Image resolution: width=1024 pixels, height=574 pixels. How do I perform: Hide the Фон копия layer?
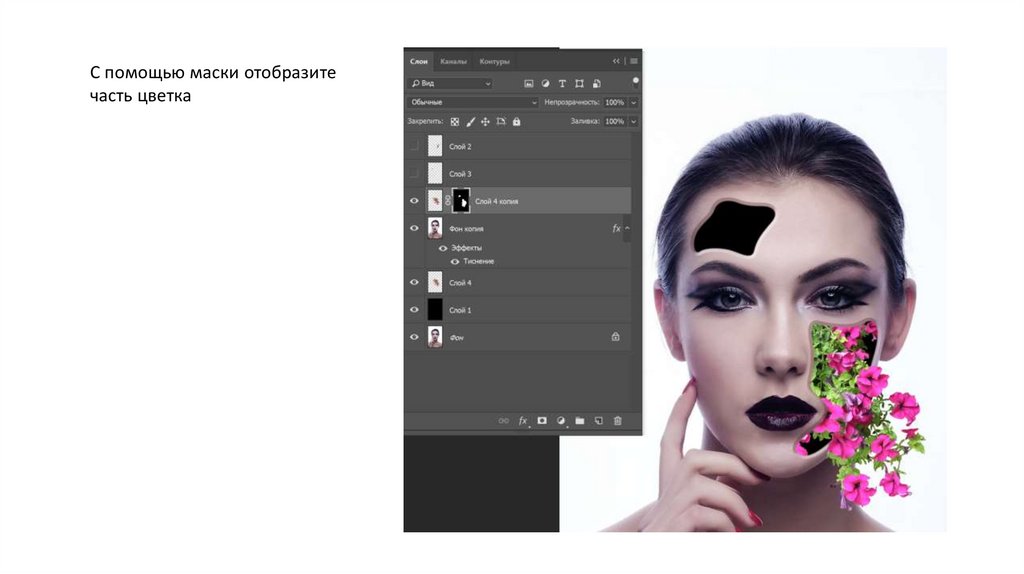point(414,229)
